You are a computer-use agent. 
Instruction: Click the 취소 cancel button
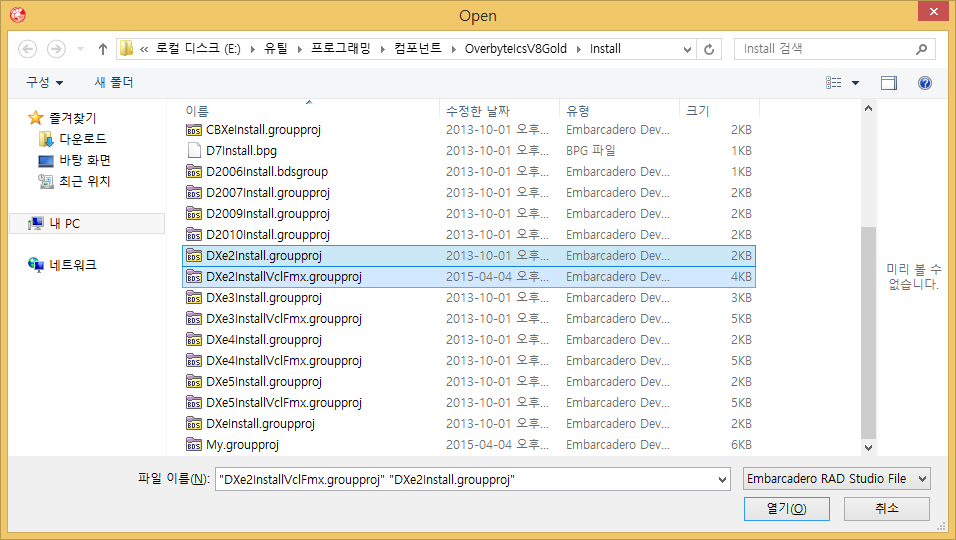[886, 509]
